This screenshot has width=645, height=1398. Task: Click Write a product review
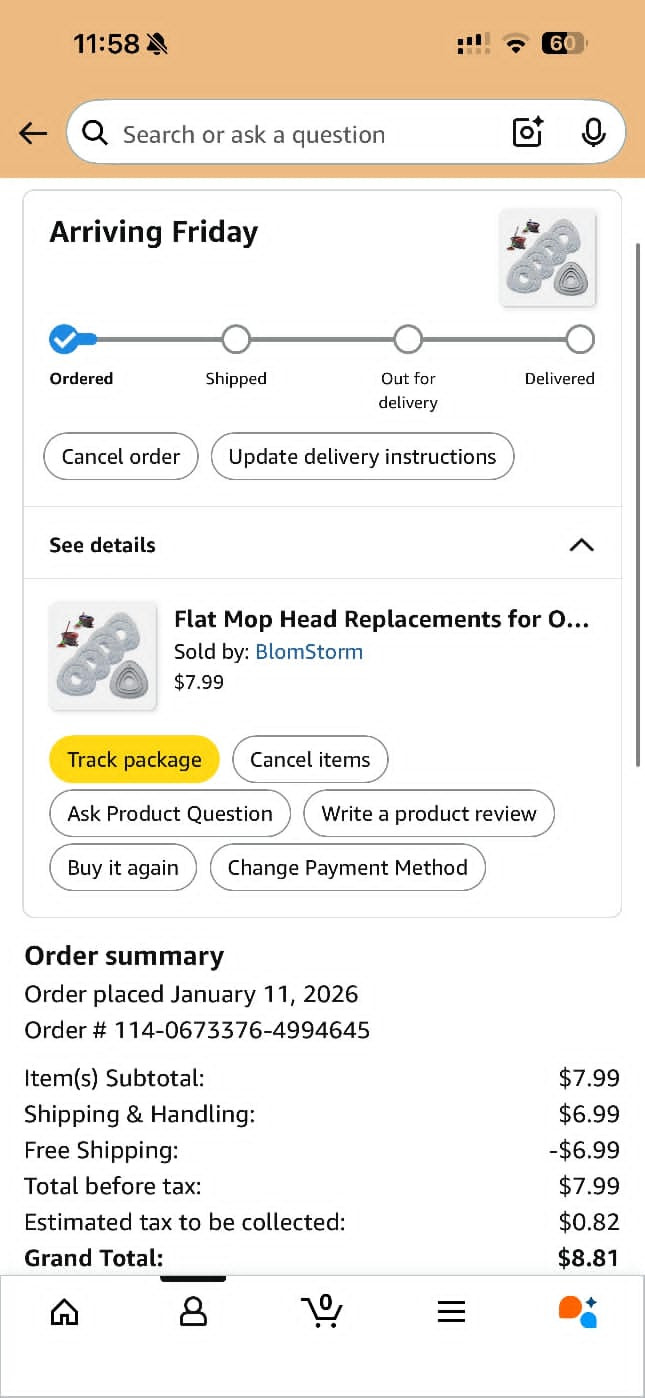pos(429,814)
